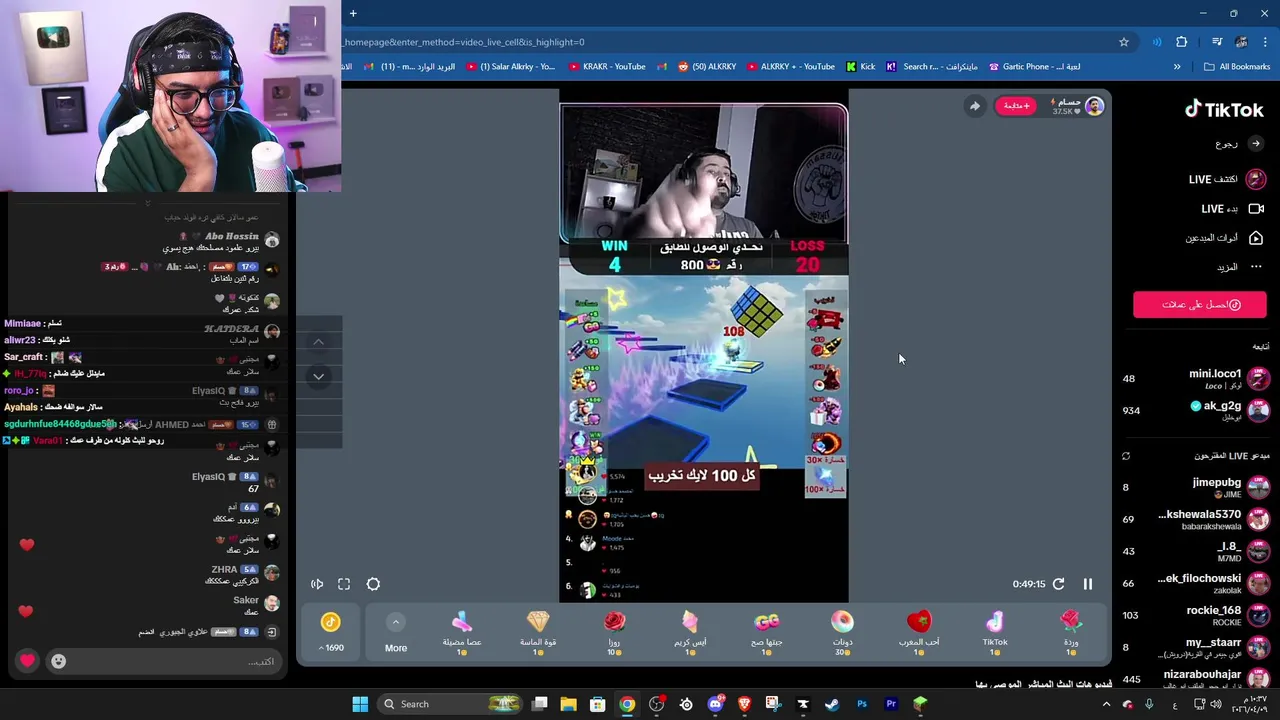1280x720 pixels.
Task: Open Brave browser from taskbar
Action: point(744,704)
